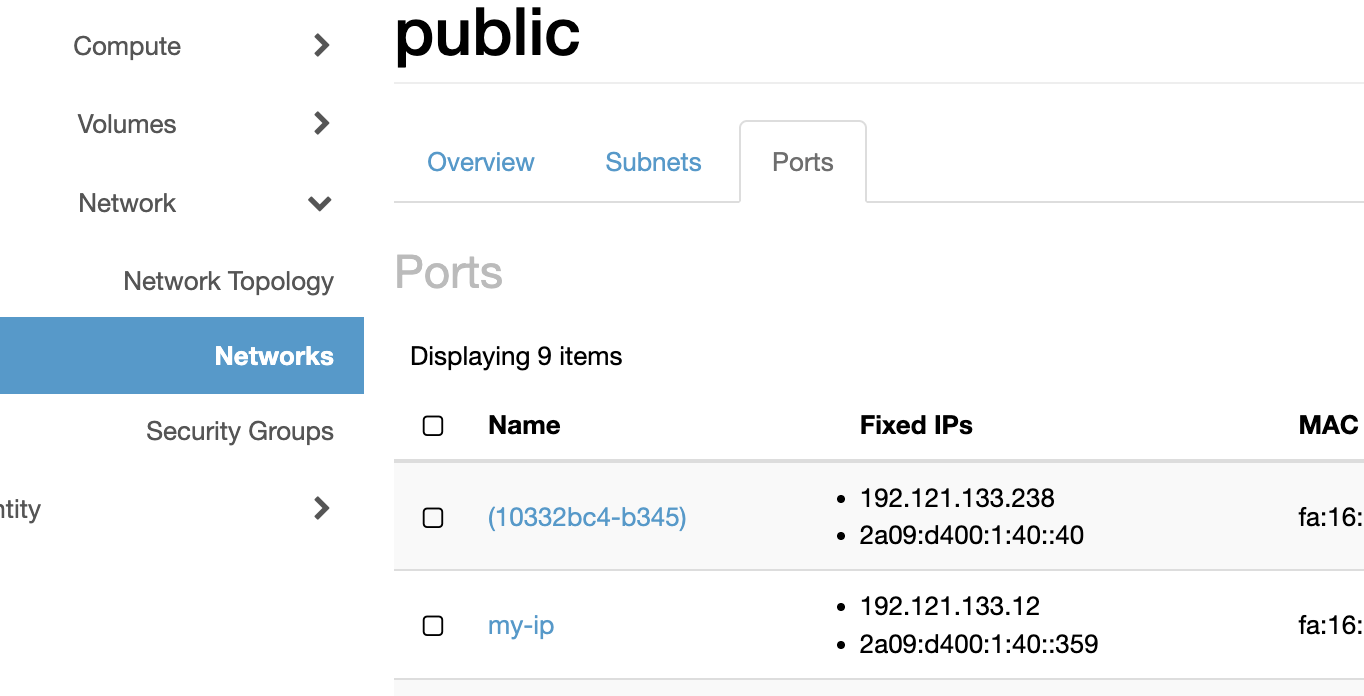Click the Name column header
The height and width of the screenshot is (696, 1364).
(x=523, y=425)
